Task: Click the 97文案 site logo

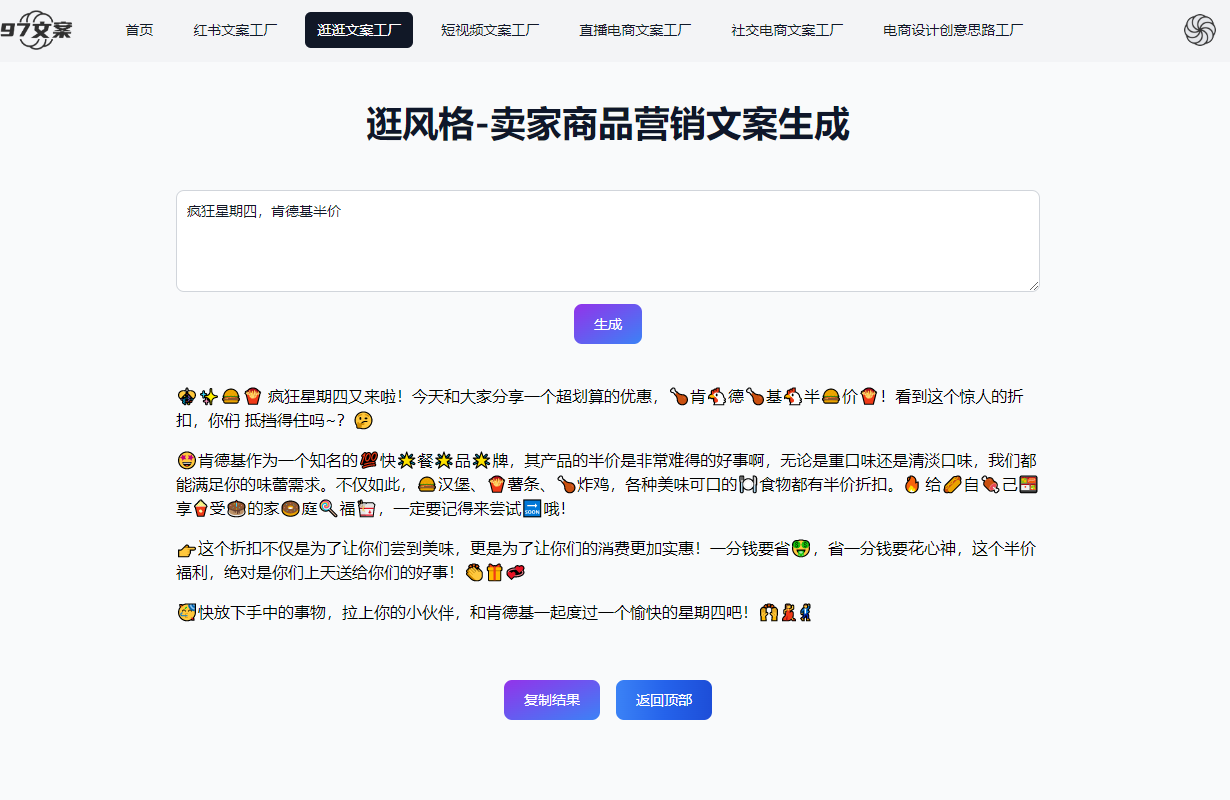Action: coord(40,30)
